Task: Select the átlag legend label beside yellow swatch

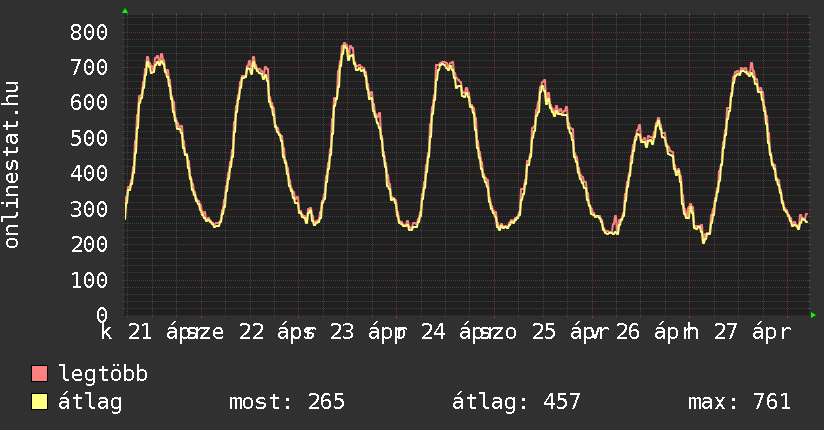Action: point(90,402)
